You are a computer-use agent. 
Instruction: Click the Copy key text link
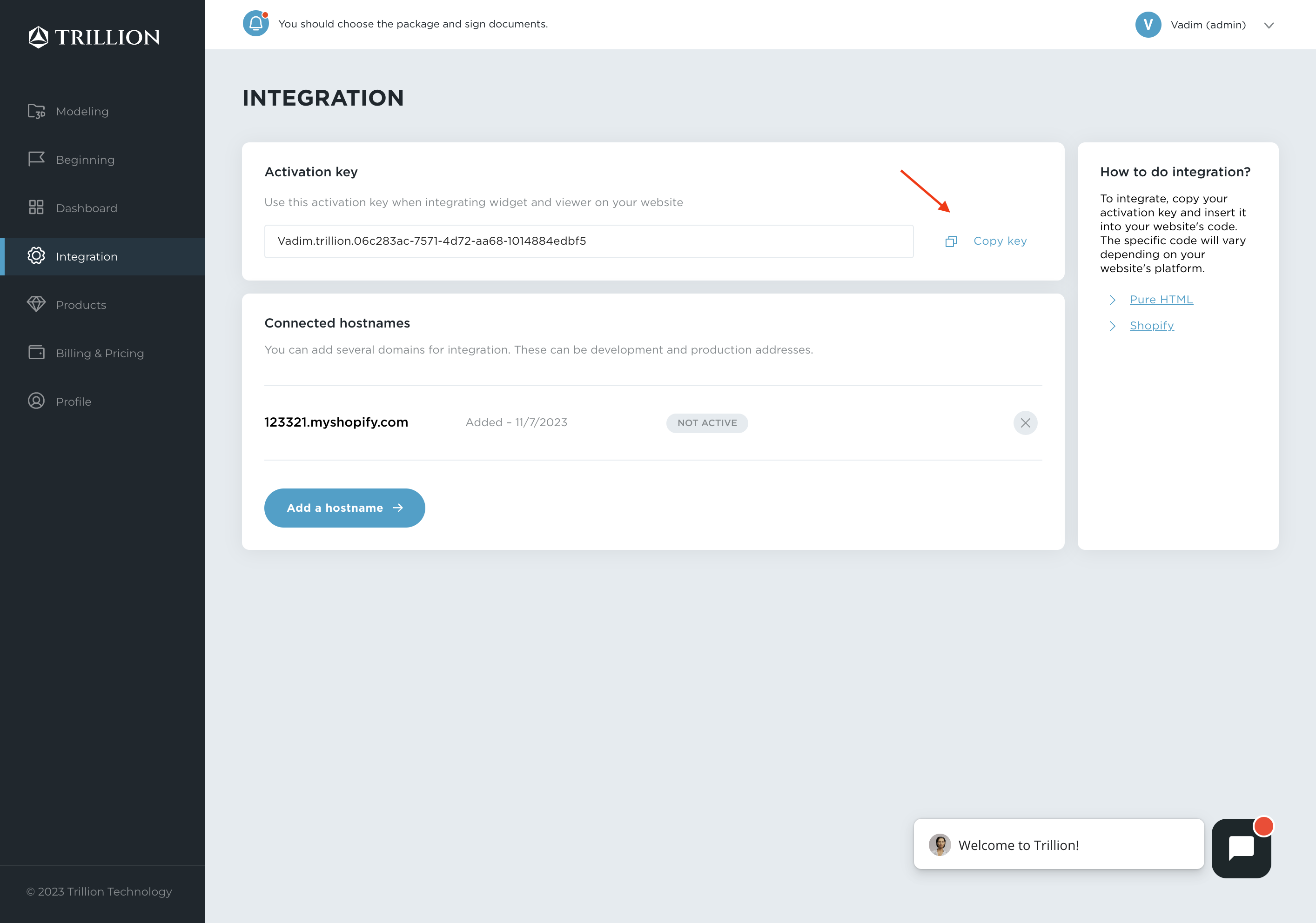tap(999, 240)
